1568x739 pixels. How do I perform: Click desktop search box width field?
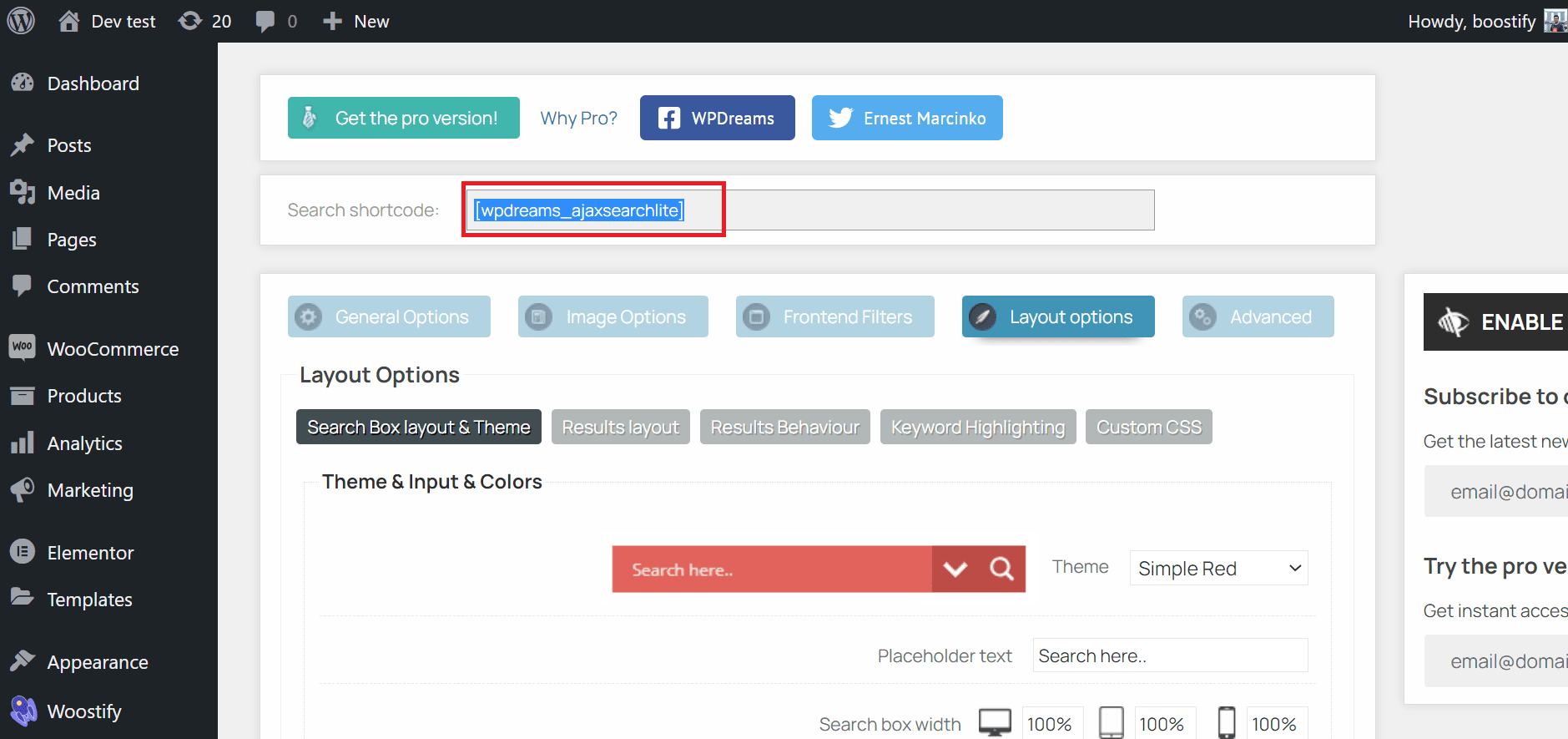click(1052, 723)
